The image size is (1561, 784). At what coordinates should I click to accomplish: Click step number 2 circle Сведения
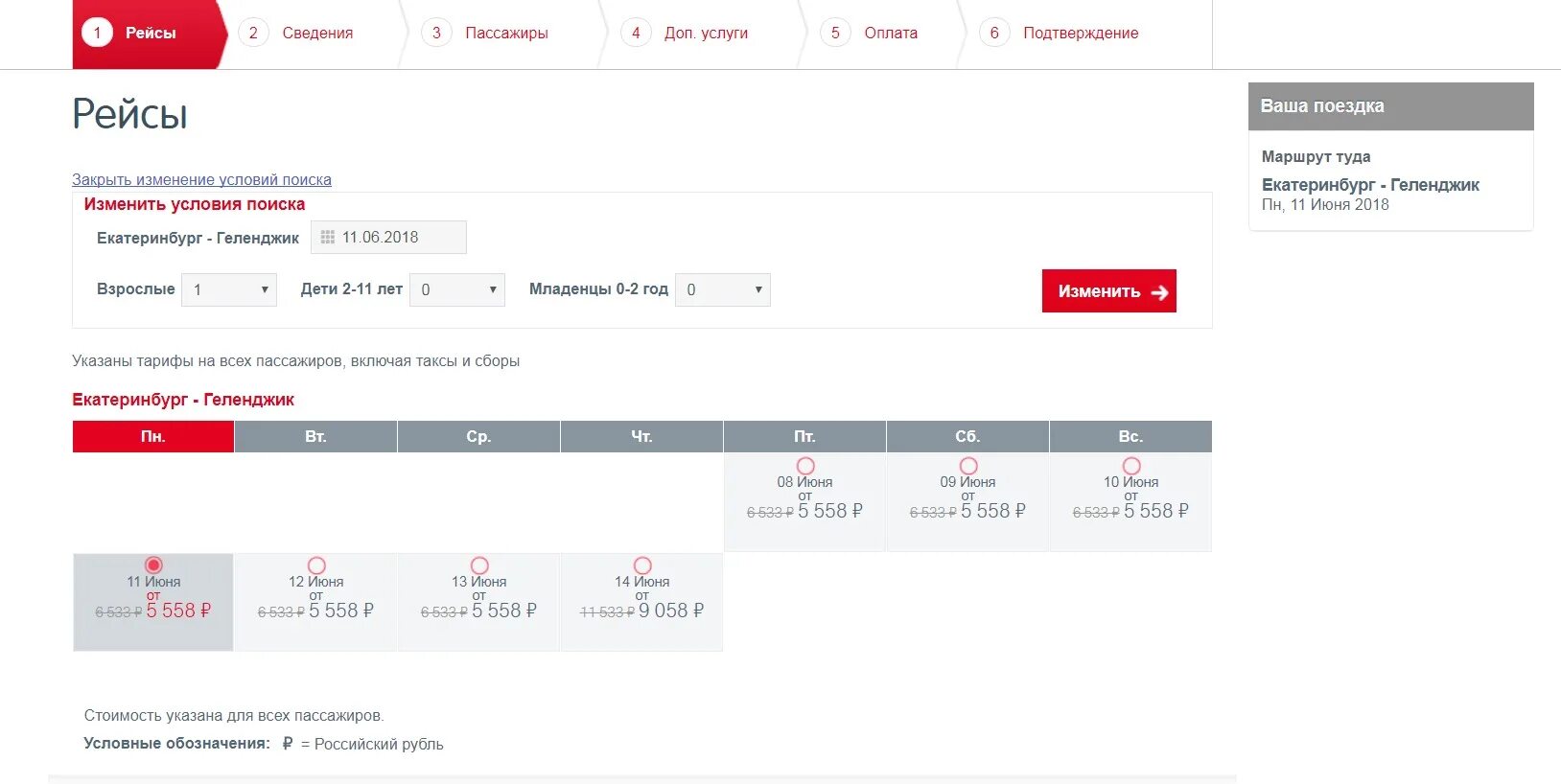click(x=253, y=33)
